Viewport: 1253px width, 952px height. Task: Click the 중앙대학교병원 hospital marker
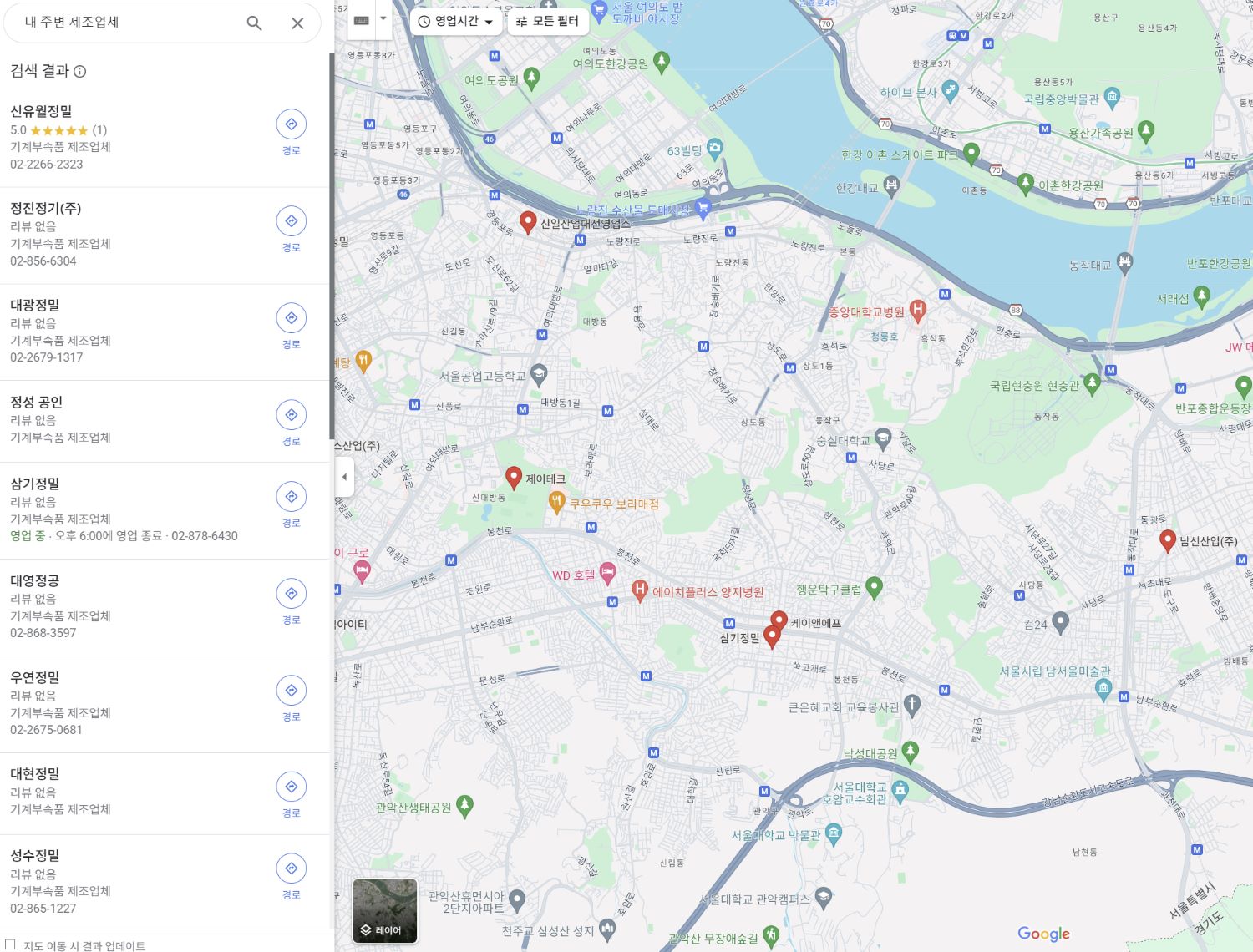[918, 311]
